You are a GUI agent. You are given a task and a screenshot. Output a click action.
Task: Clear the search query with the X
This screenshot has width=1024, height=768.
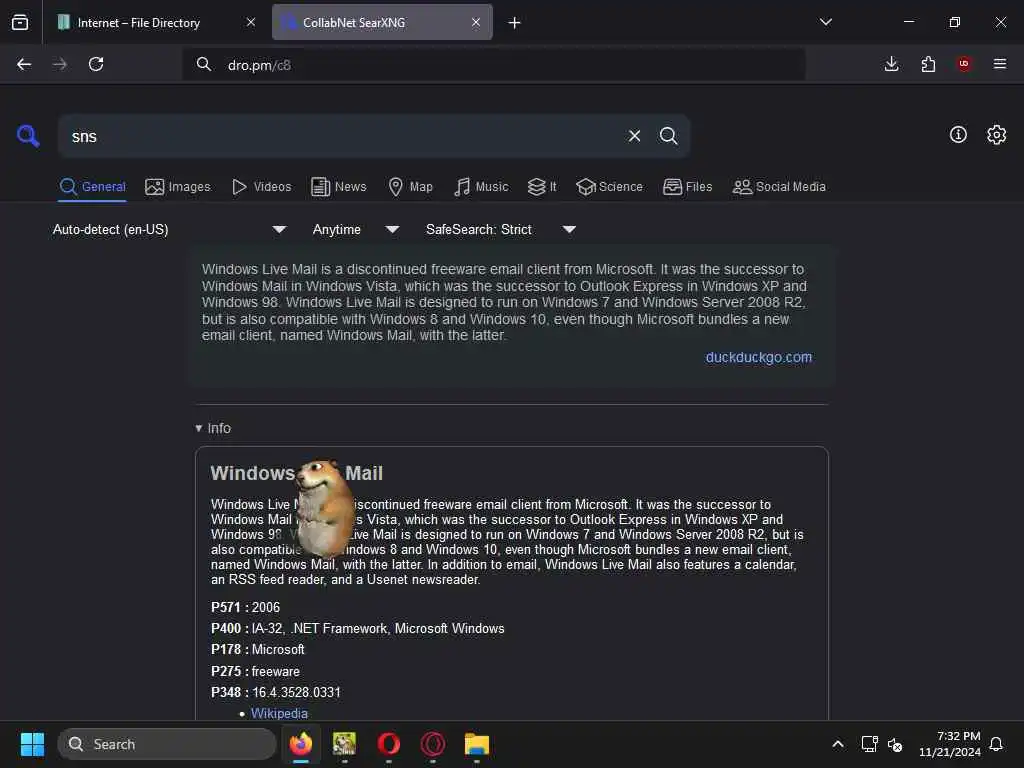pyautogui.click(x=634, y=136)
